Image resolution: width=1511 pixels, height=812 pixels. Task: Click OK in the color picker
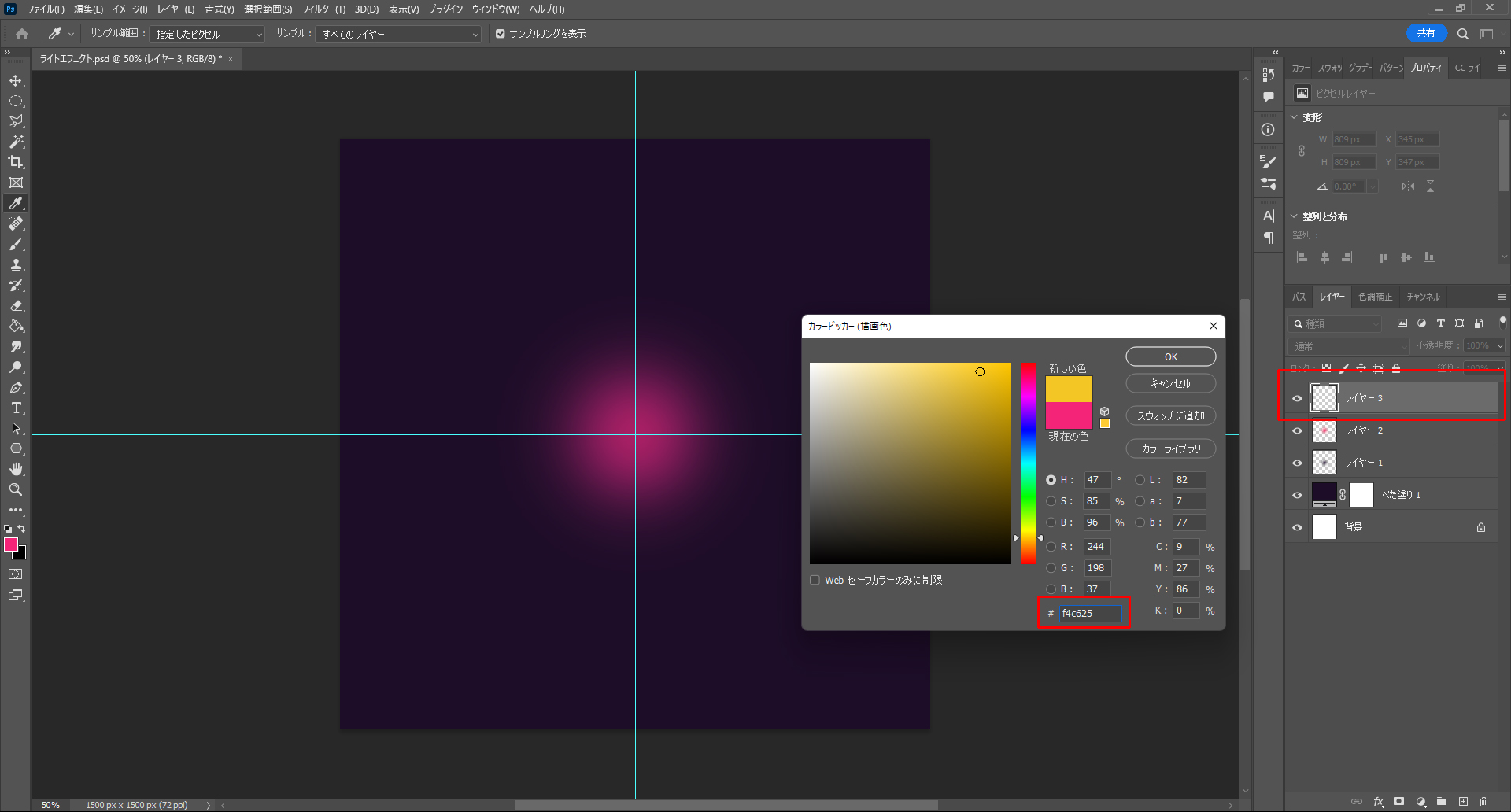coord(1170,357)
